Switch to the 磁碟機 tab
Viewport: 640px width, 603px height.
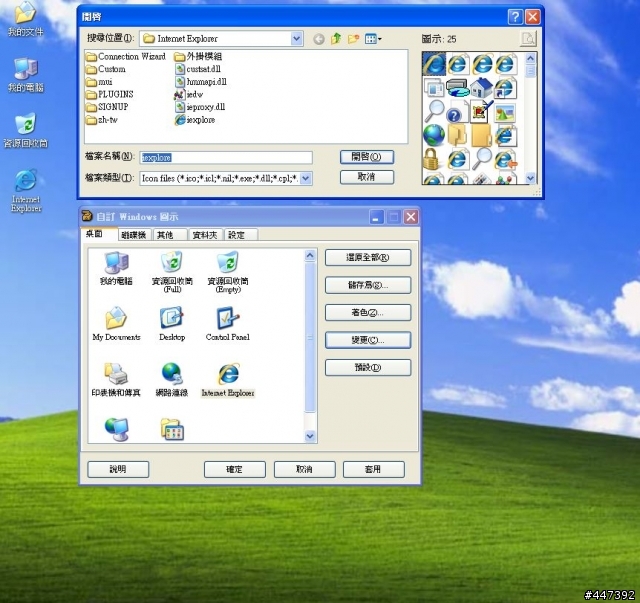pos(134,235)
